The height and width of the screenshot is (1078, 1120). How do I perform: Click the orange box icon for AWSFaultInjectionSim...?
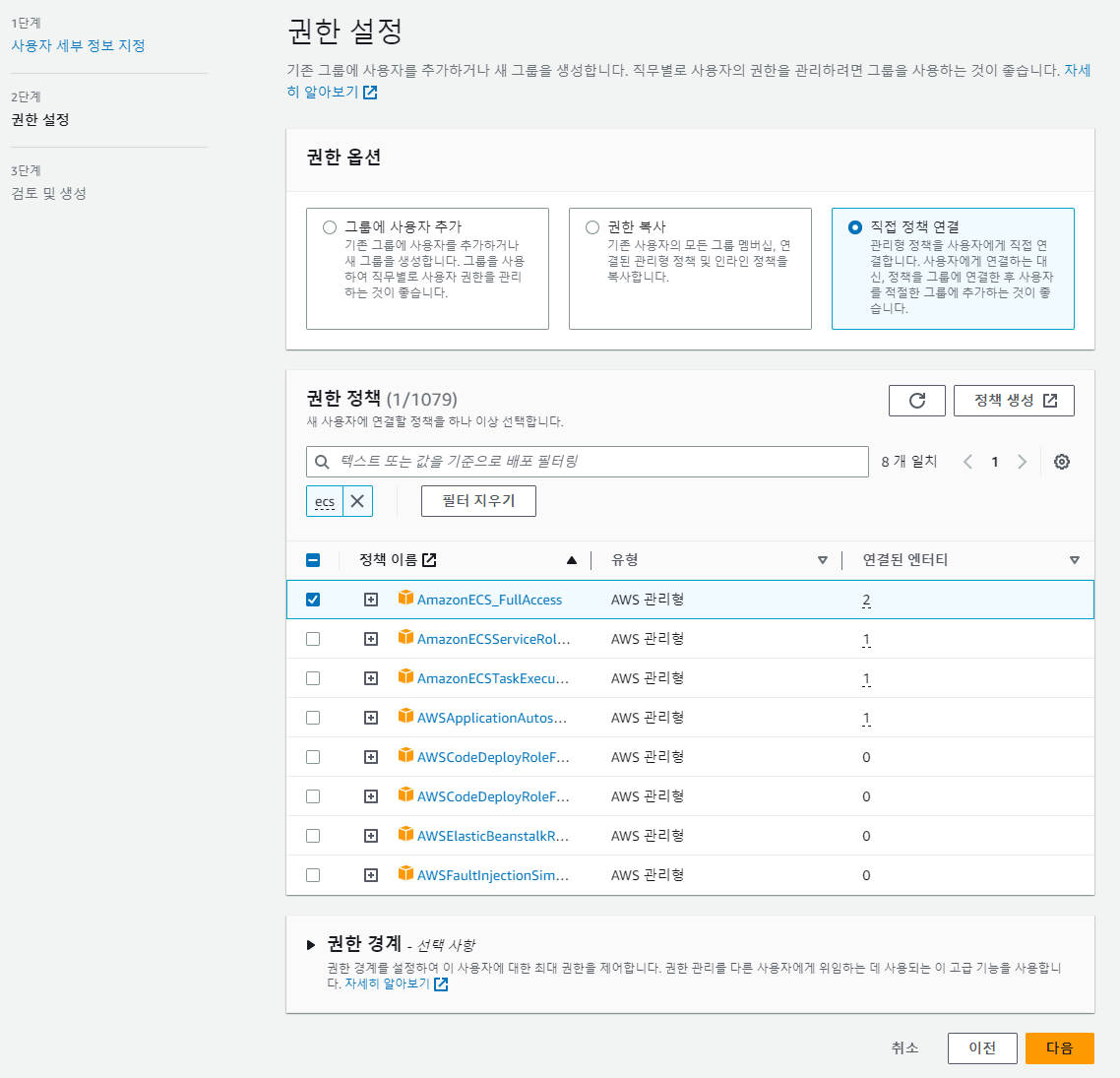[405, 873]
